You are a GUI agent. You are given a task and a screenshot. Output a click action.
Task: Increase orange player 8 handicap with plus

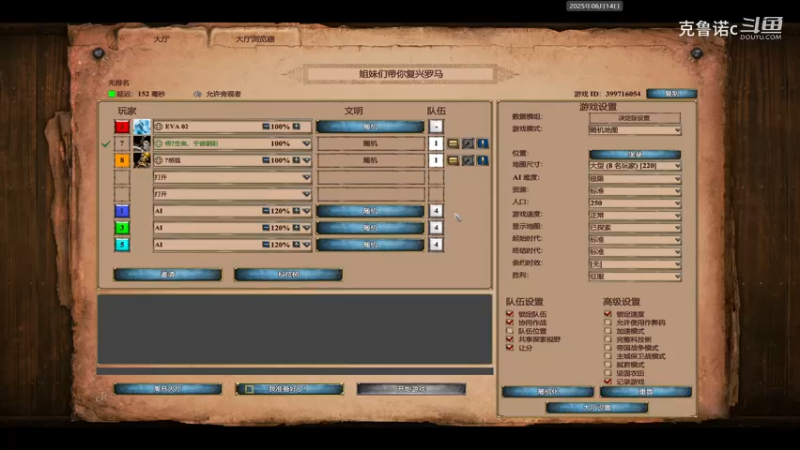click(x=296, y=160)
